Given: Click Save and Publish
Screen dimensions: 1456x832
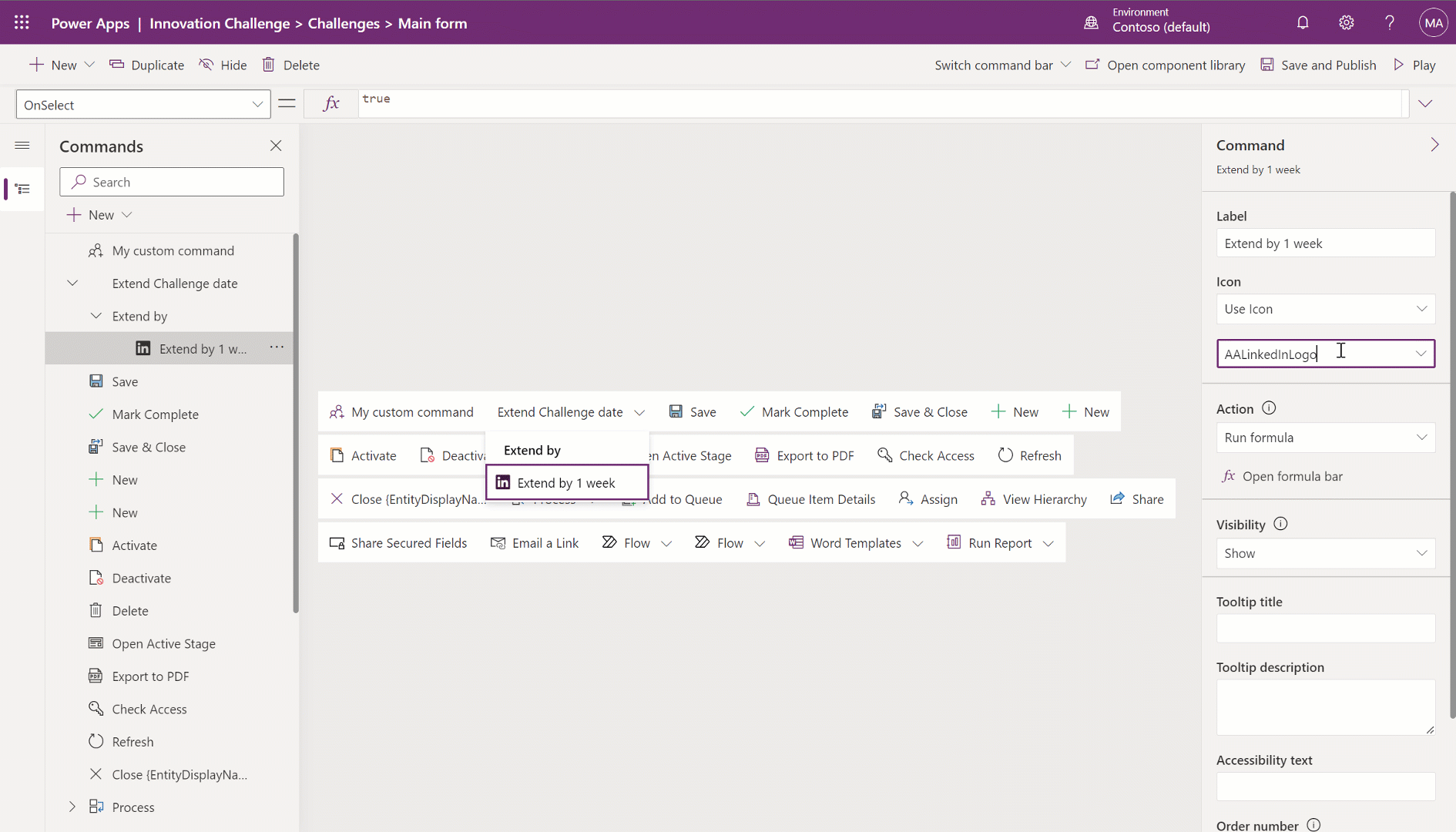Looking at the screenshot, I should coord(1318,65).
